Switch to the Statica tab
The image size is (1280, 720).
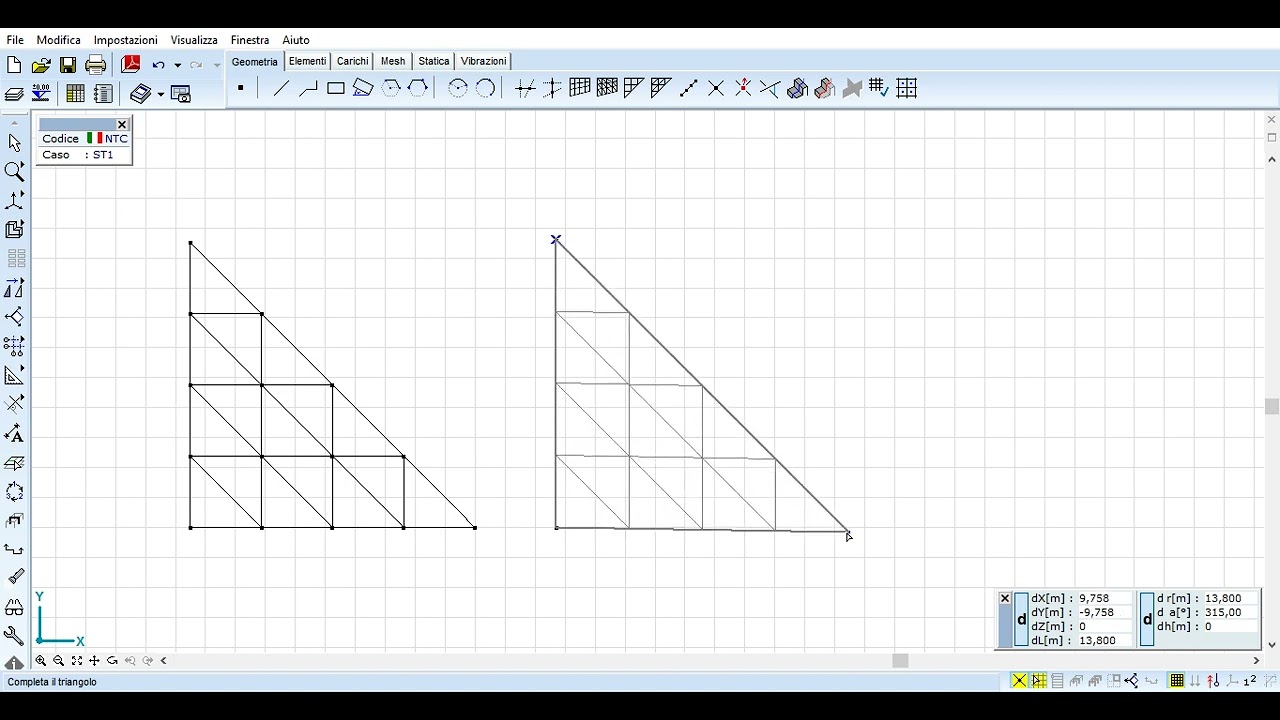click(434, 61)
